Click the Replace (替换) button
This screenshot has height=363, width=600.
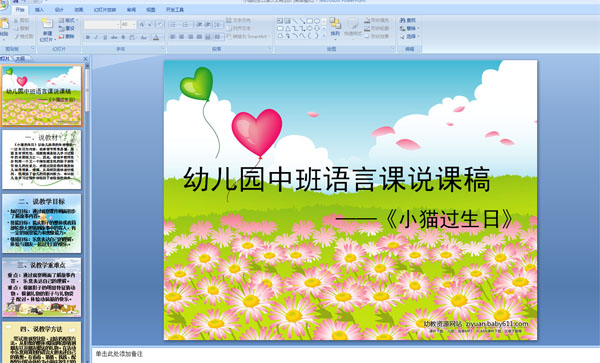tap(409, 28)
